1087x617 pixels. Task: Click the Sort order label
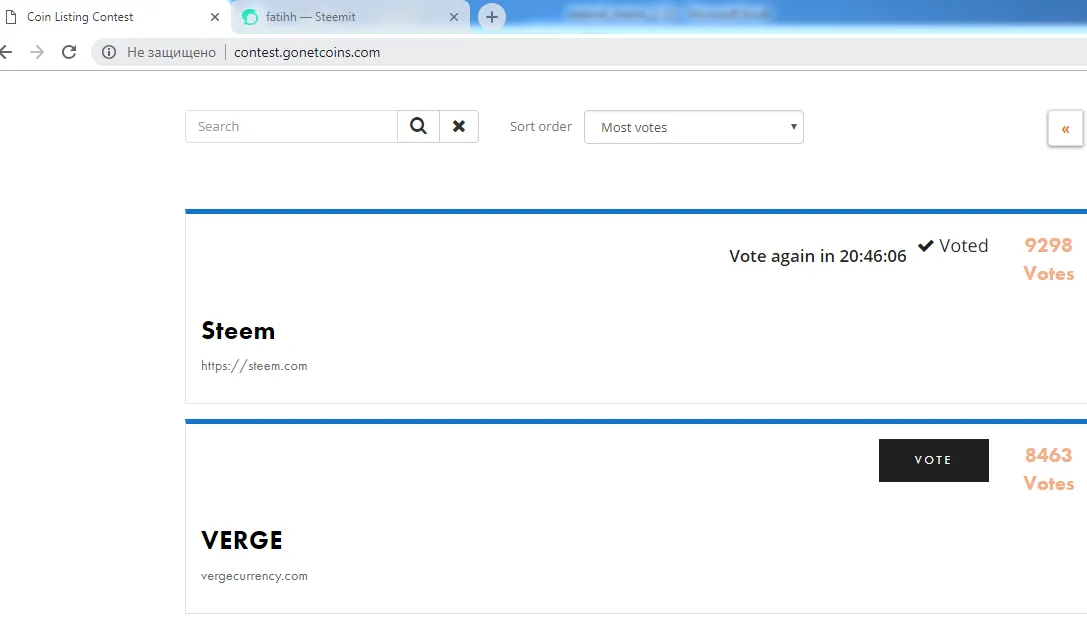pyautogui.click(x=541, y=126)
